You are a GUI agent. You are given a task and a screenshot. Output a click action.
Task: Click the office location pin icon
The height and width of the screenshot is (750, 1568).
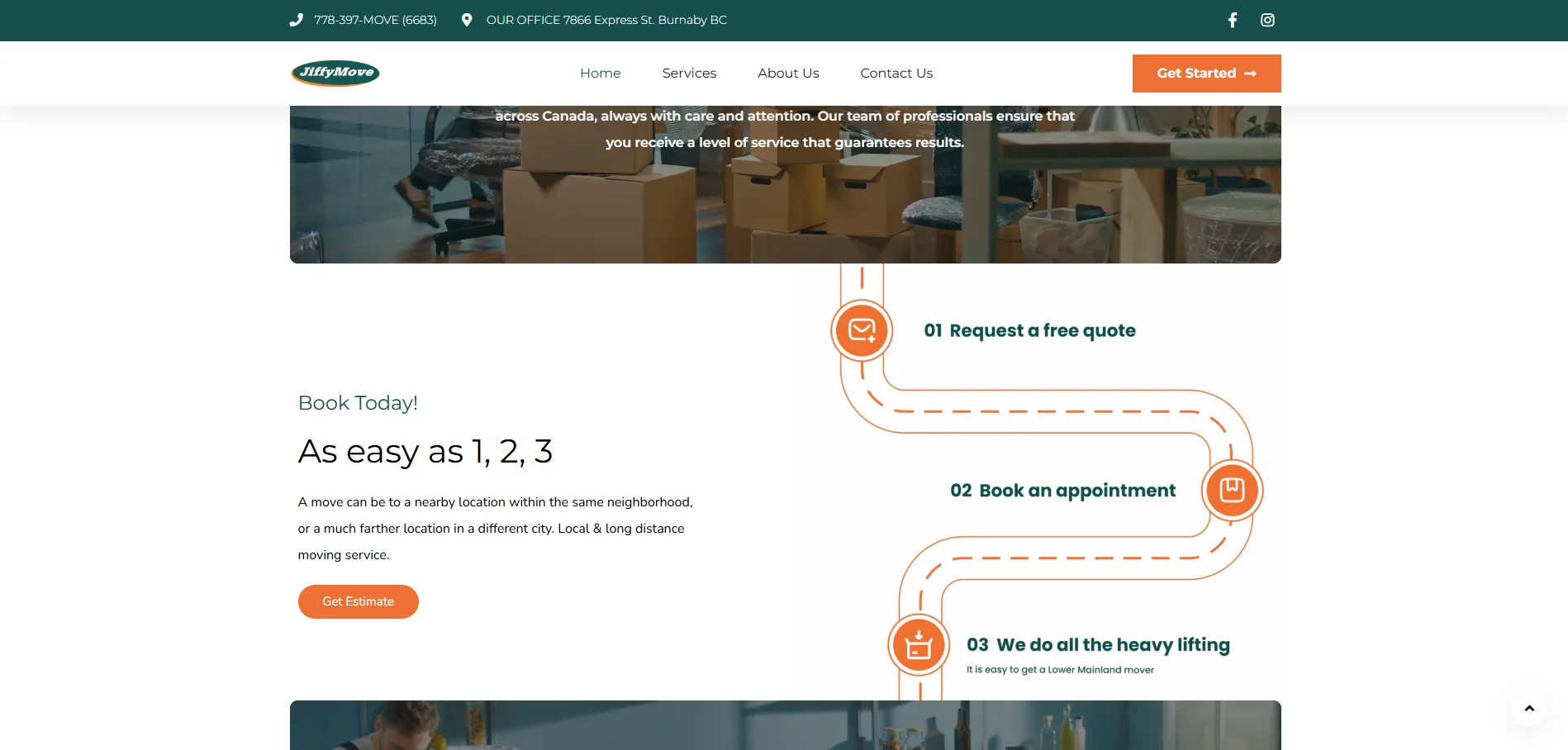click(x=467, y=20)
